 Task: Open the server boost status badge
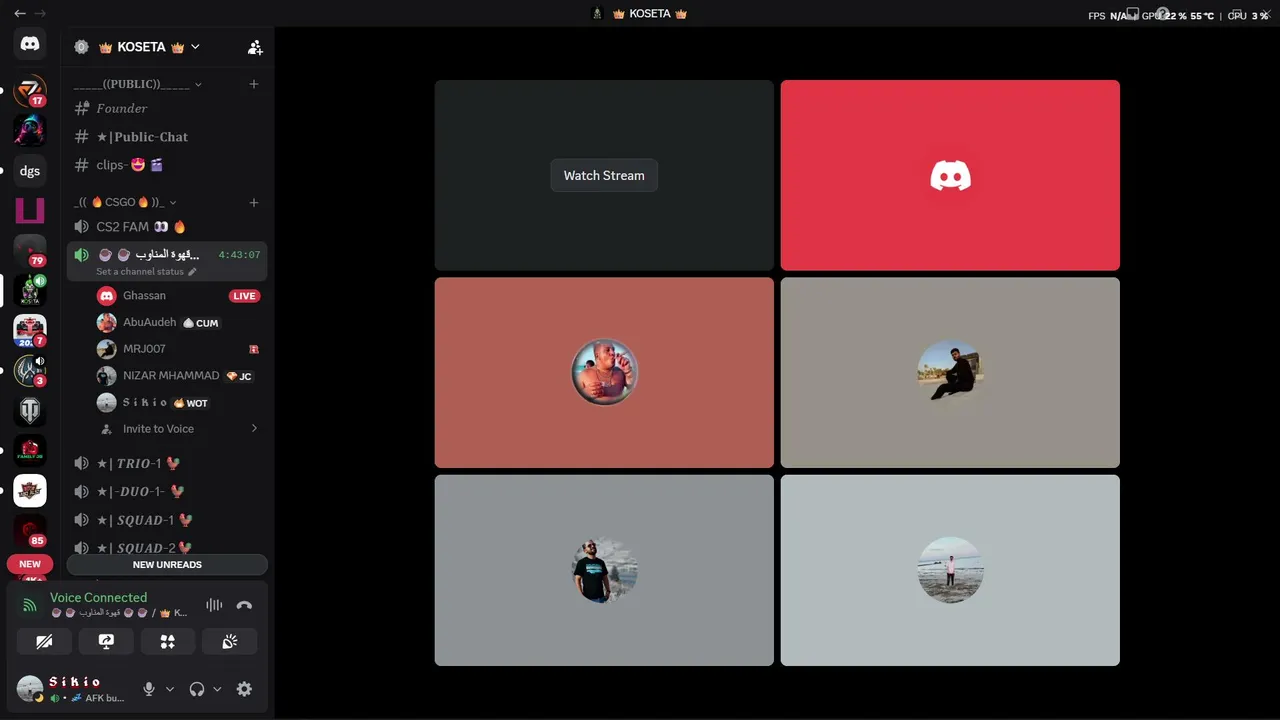[x=82, y=47]
